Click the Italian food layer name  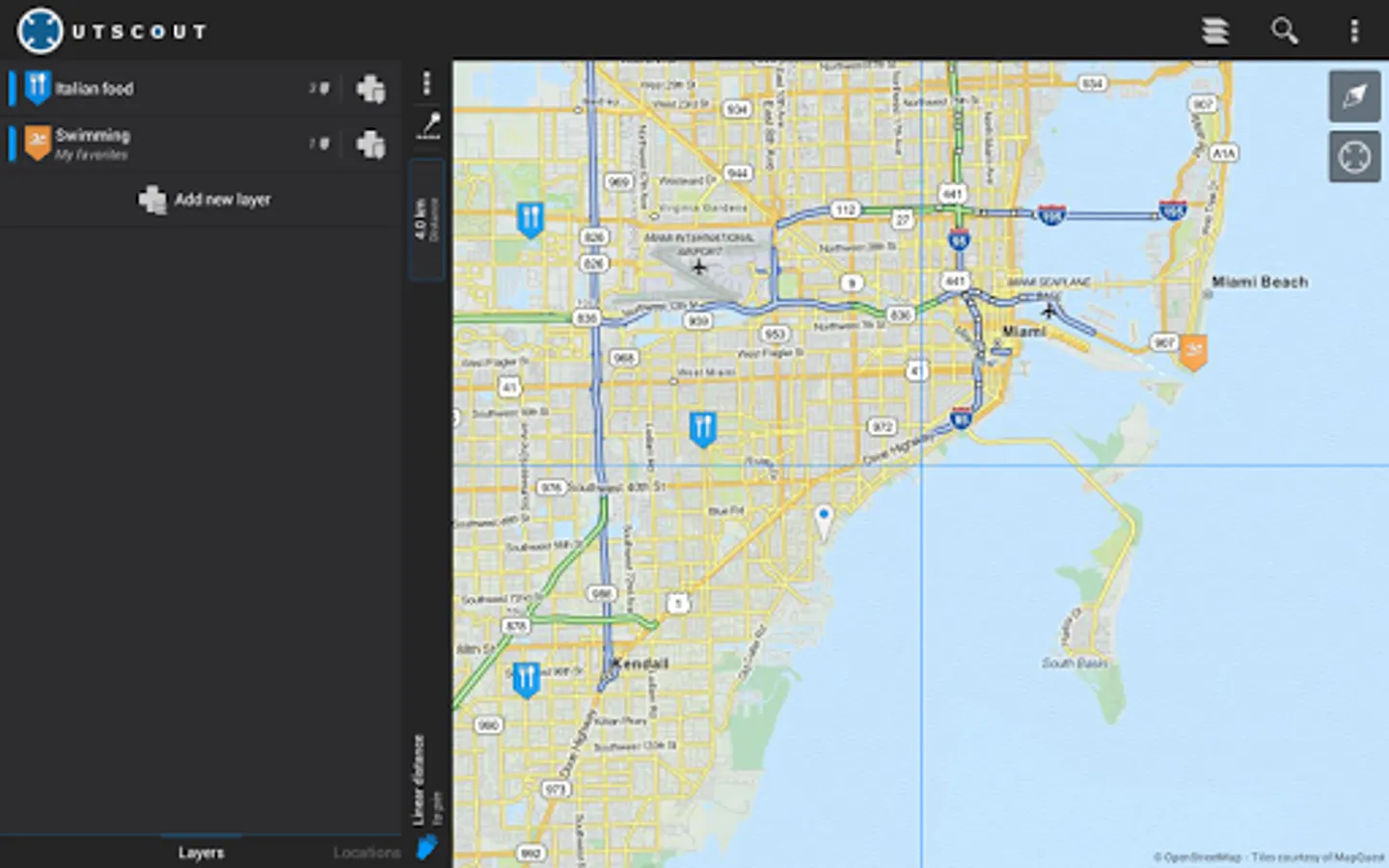click(95, 89)
